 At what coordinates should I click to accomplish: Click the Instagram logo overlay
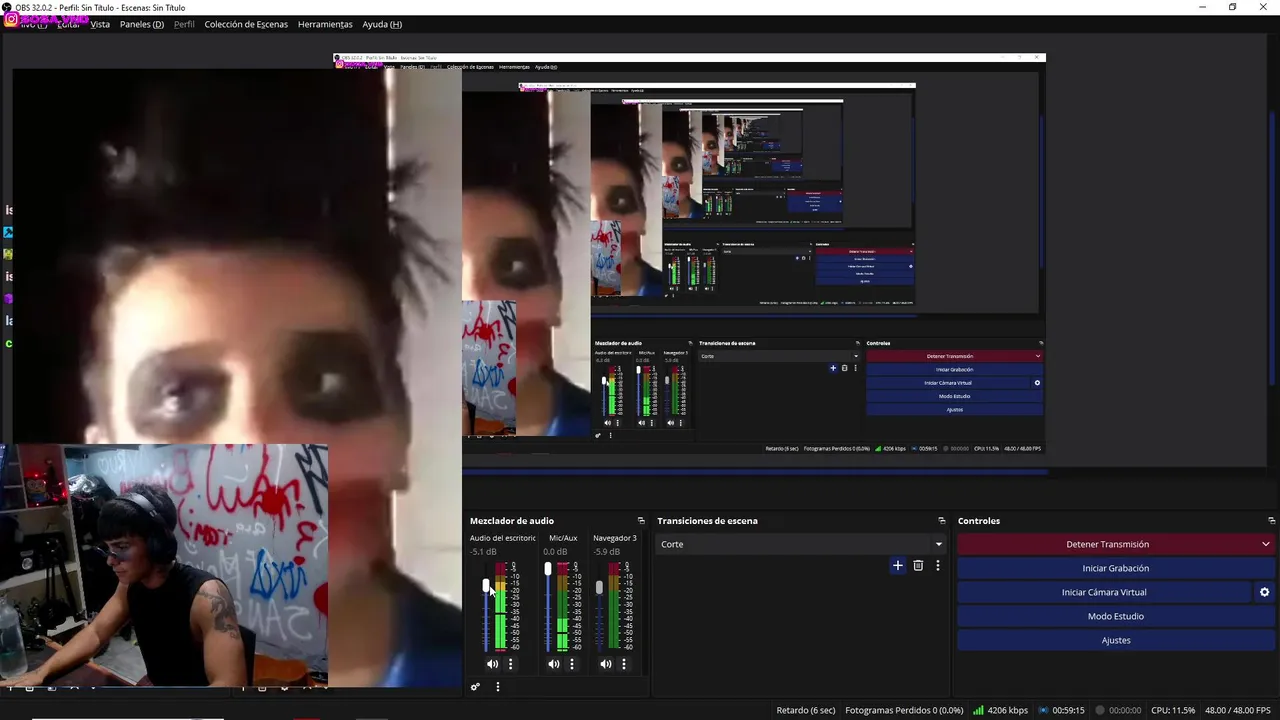pyautogui.click(x=11, y=19)
